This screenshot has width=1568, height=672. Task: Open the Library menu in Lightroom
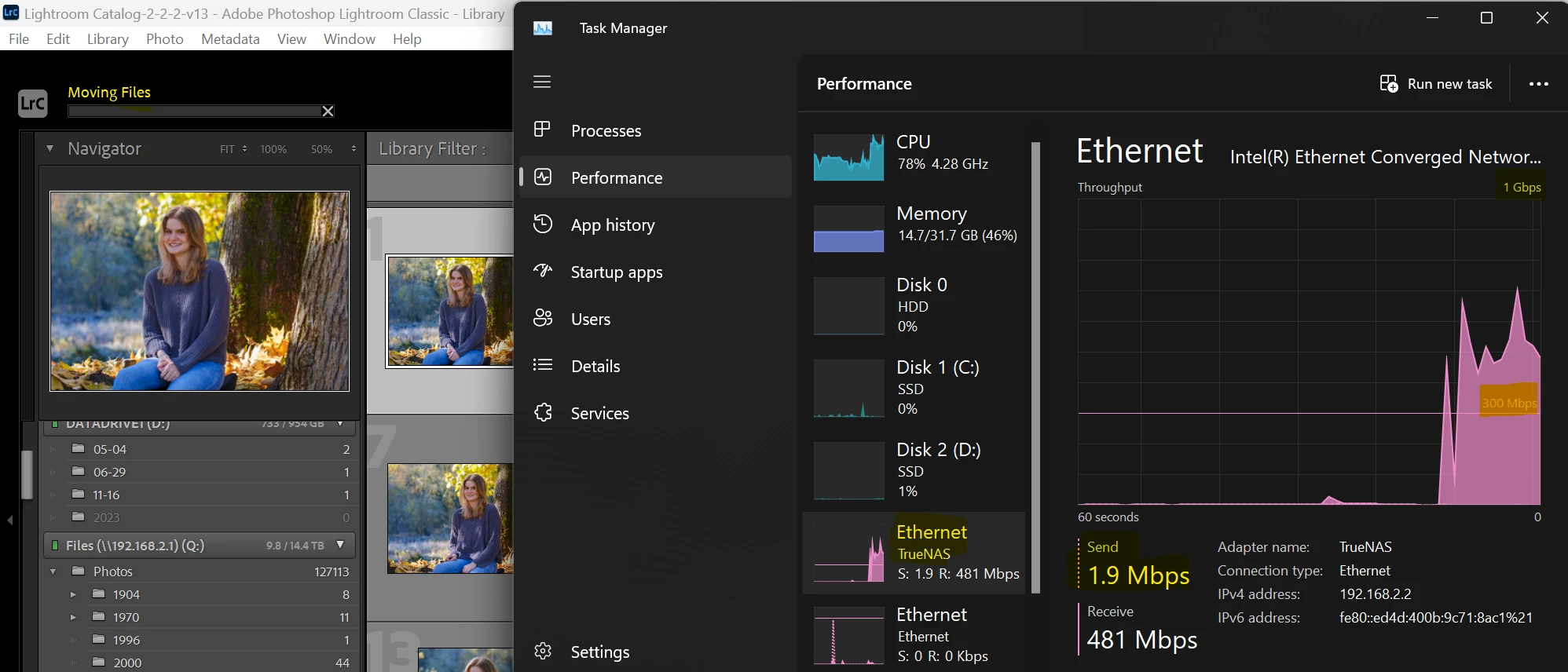pos(108,39)
